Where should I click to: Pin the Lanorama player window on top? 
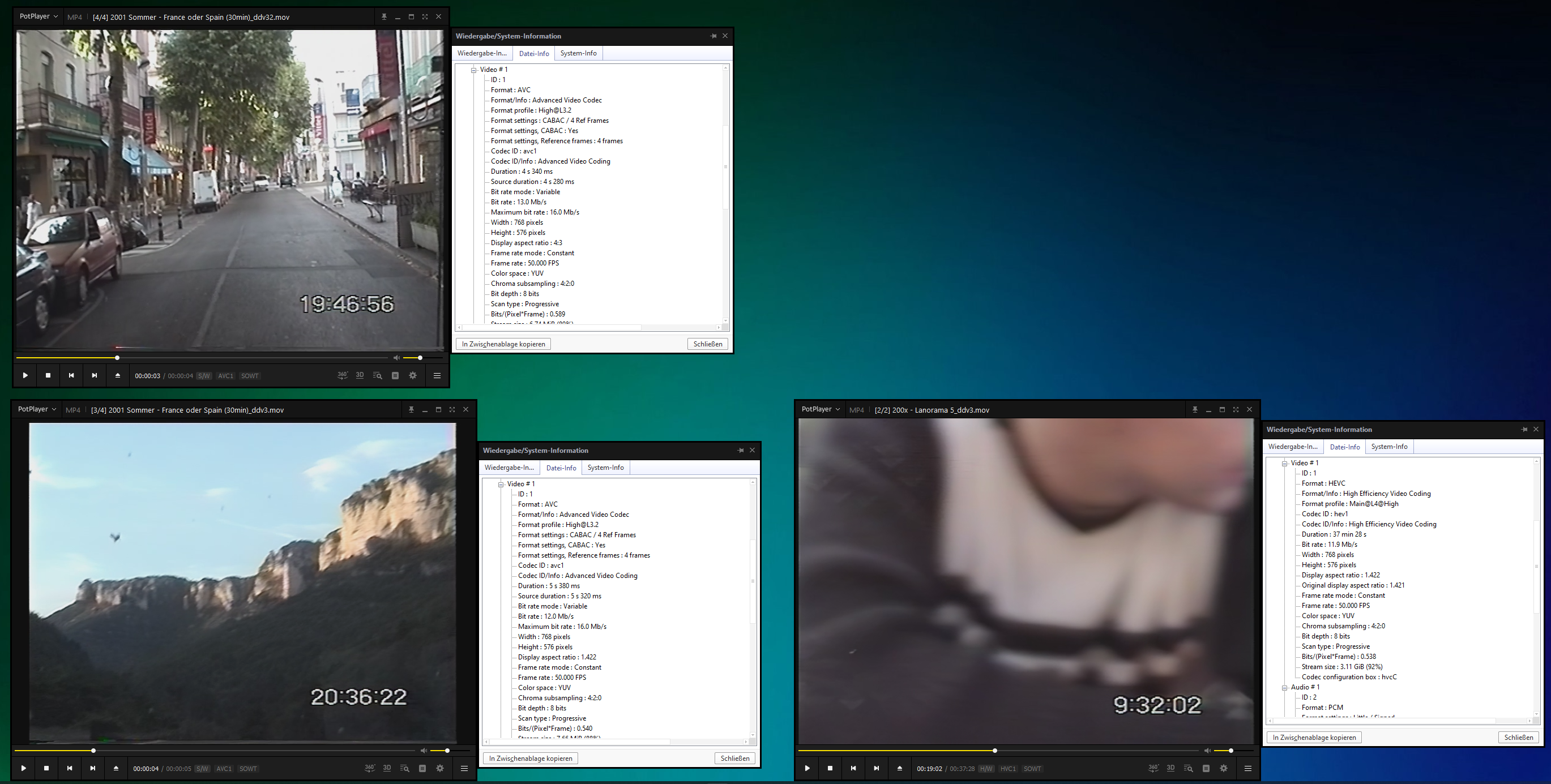coord(1195,410)
